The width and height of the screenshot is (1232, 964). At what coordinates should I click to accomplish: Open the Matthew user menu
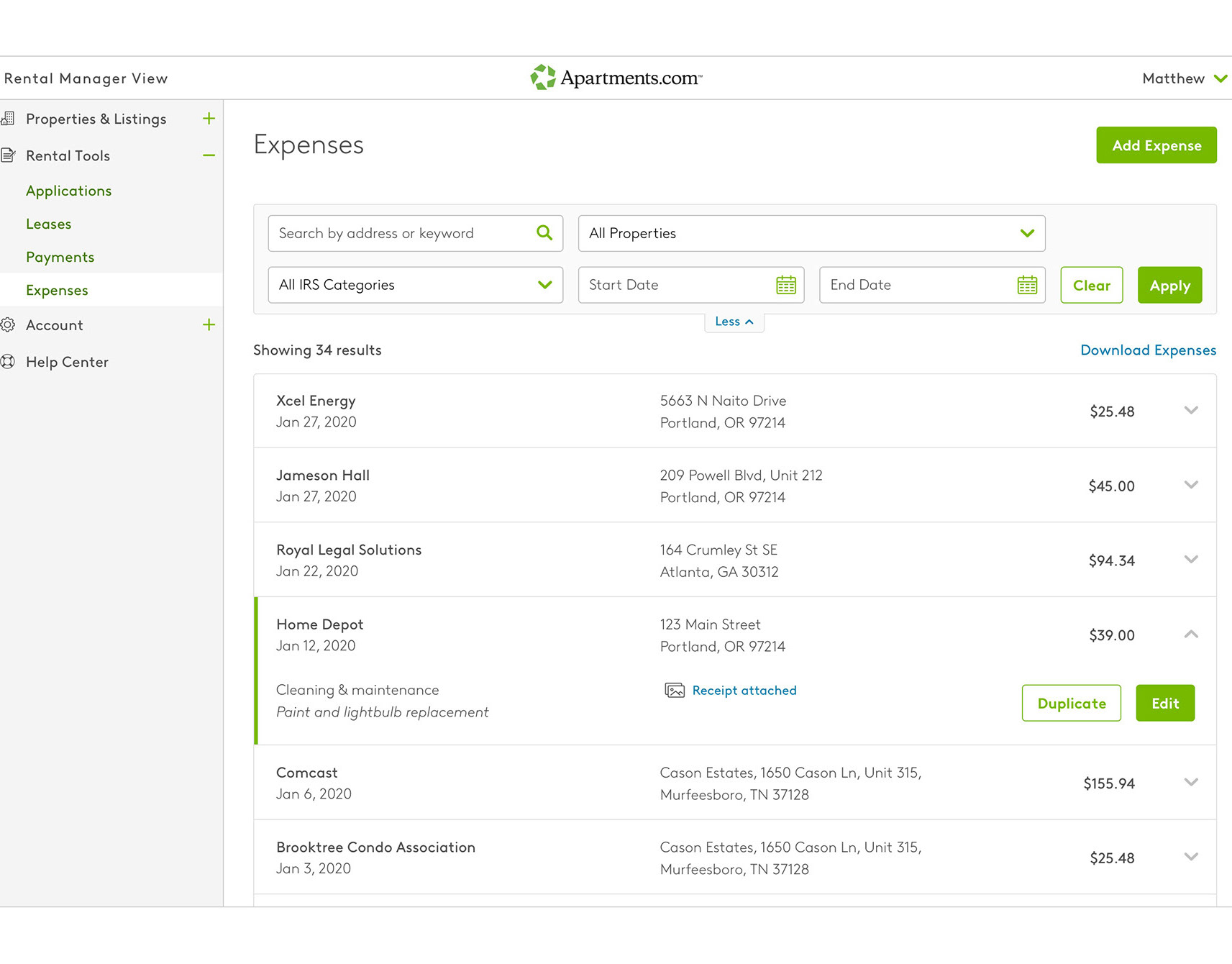[1184, 78]
